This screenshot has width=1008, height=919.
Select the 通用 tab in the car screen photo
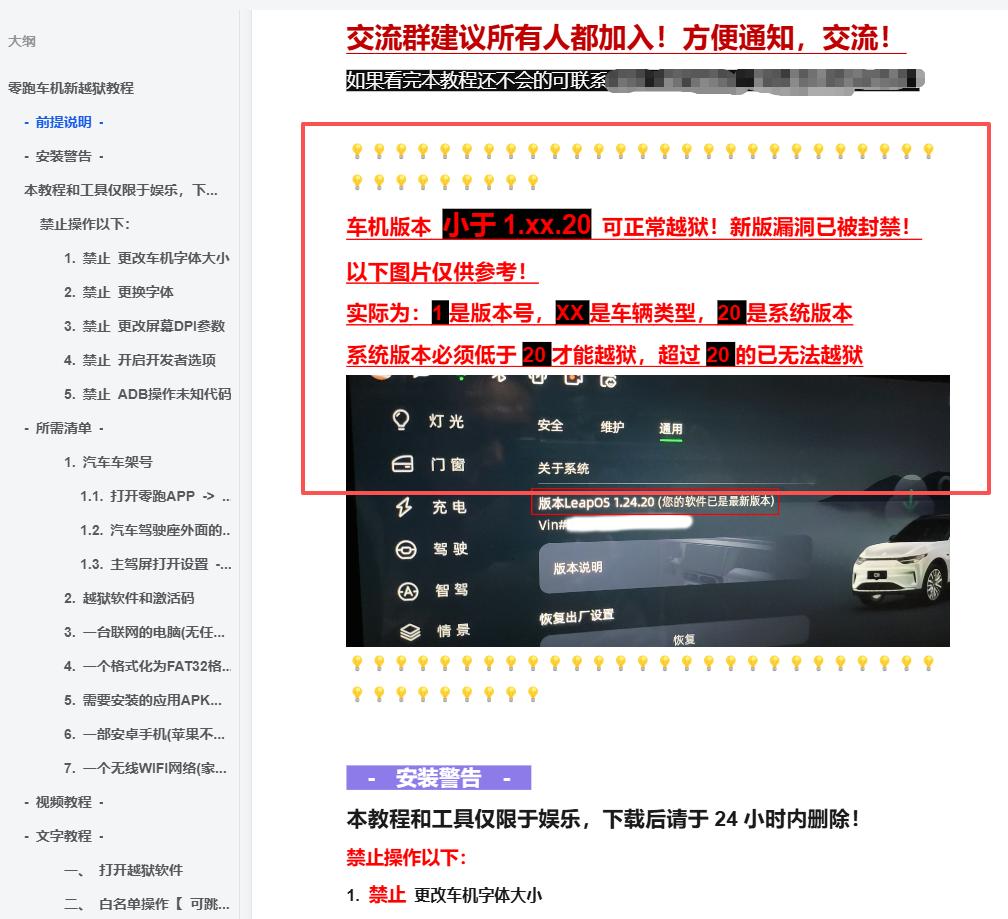click(670, 429)
